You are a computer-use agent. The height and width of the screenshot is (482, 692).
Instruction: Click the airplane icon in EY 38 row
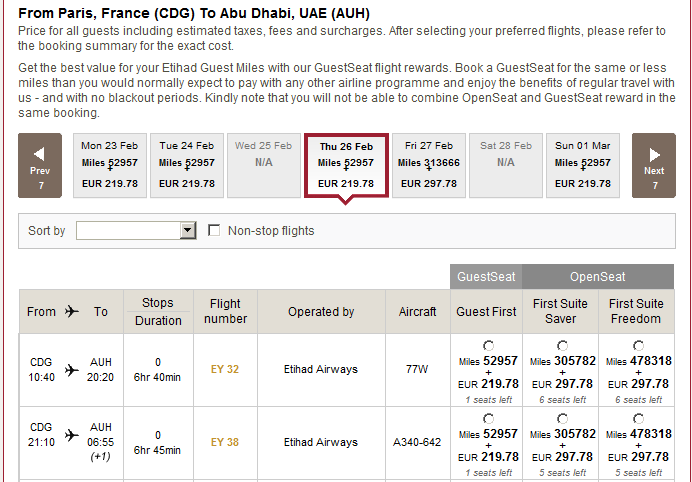[x=71, y=435]
